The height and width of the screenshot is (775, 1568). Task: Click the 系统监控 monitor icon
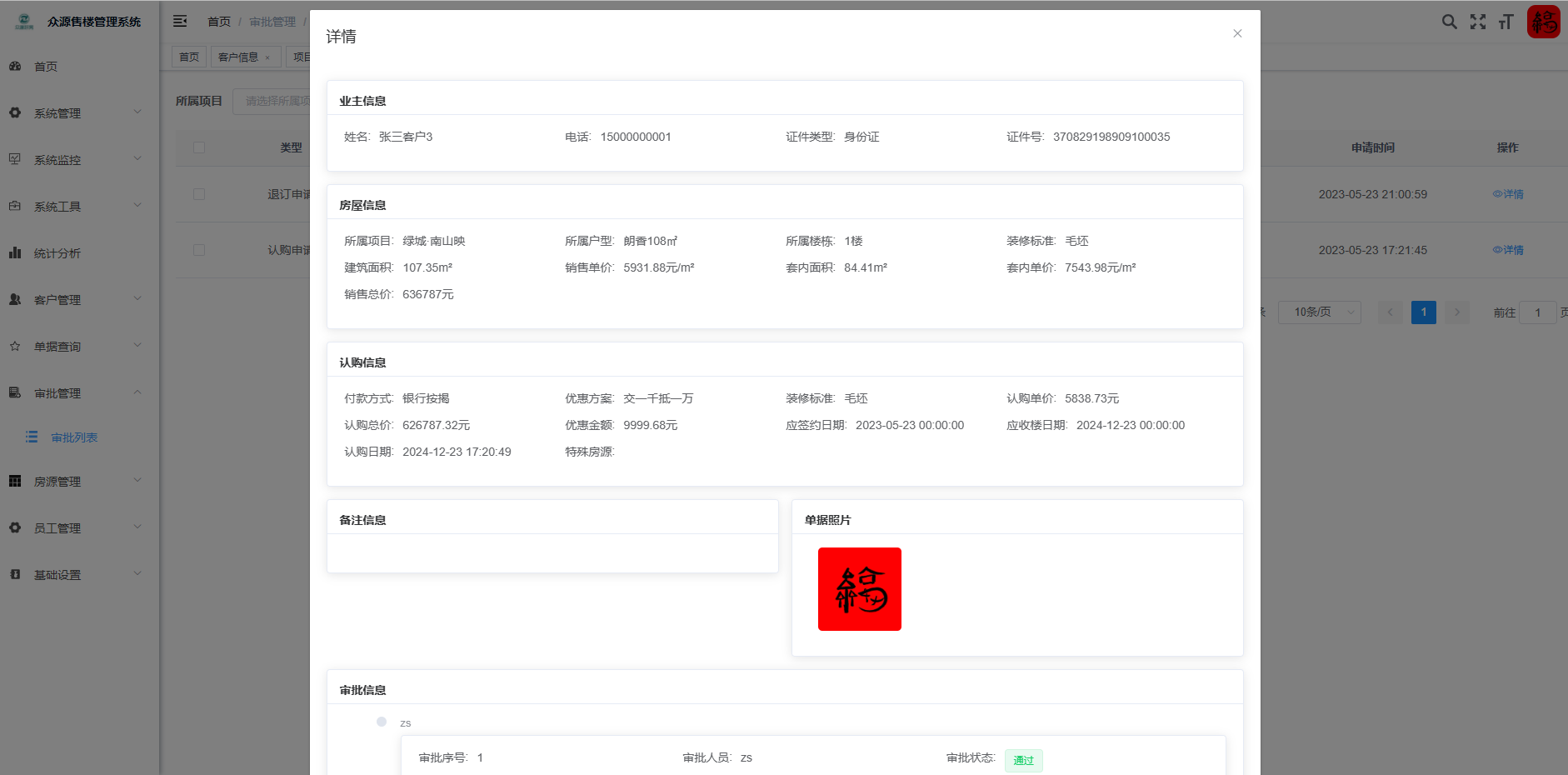tap(15, 159)
